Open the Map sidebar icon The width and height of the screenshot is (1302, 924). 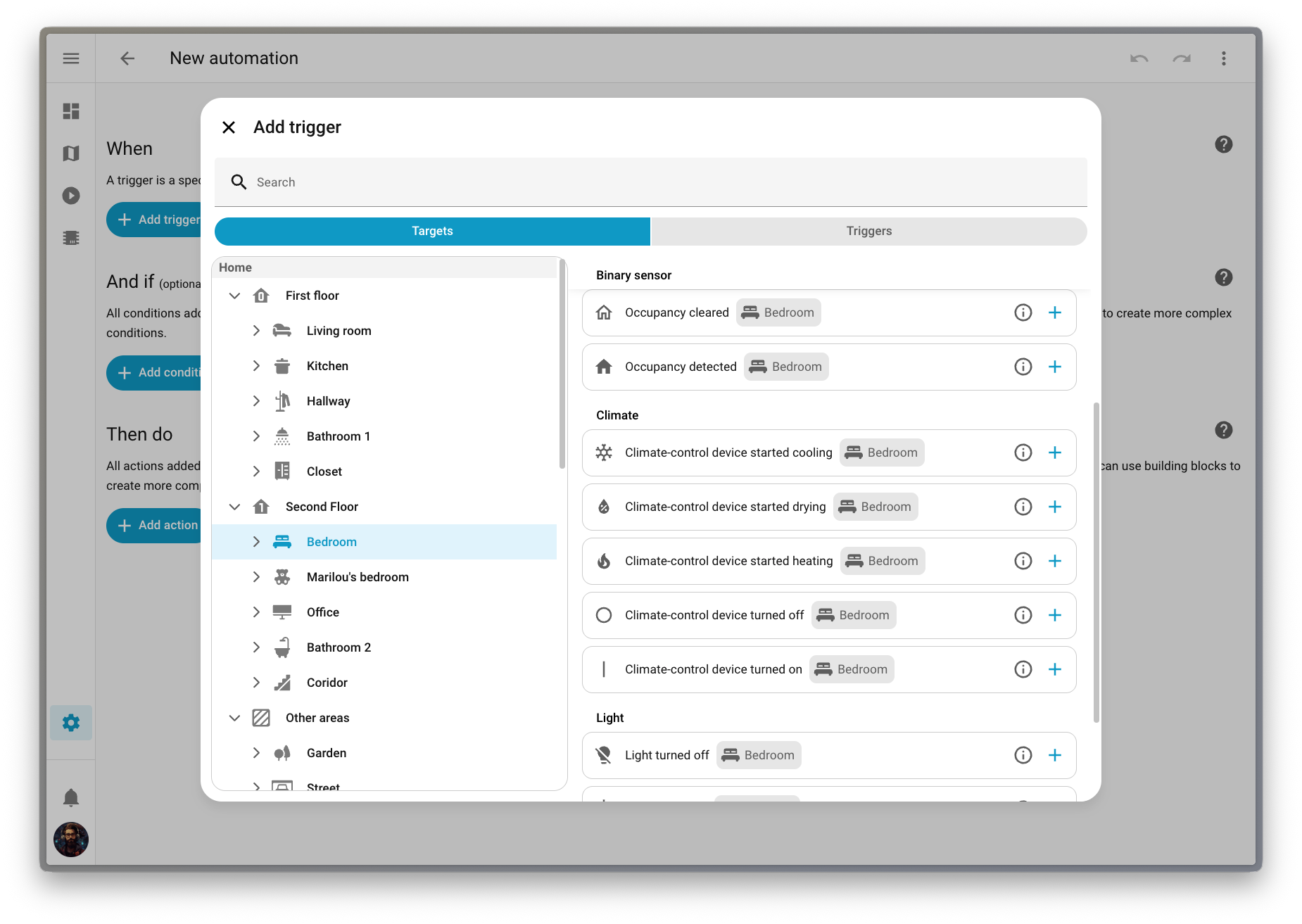click(70, 153)
